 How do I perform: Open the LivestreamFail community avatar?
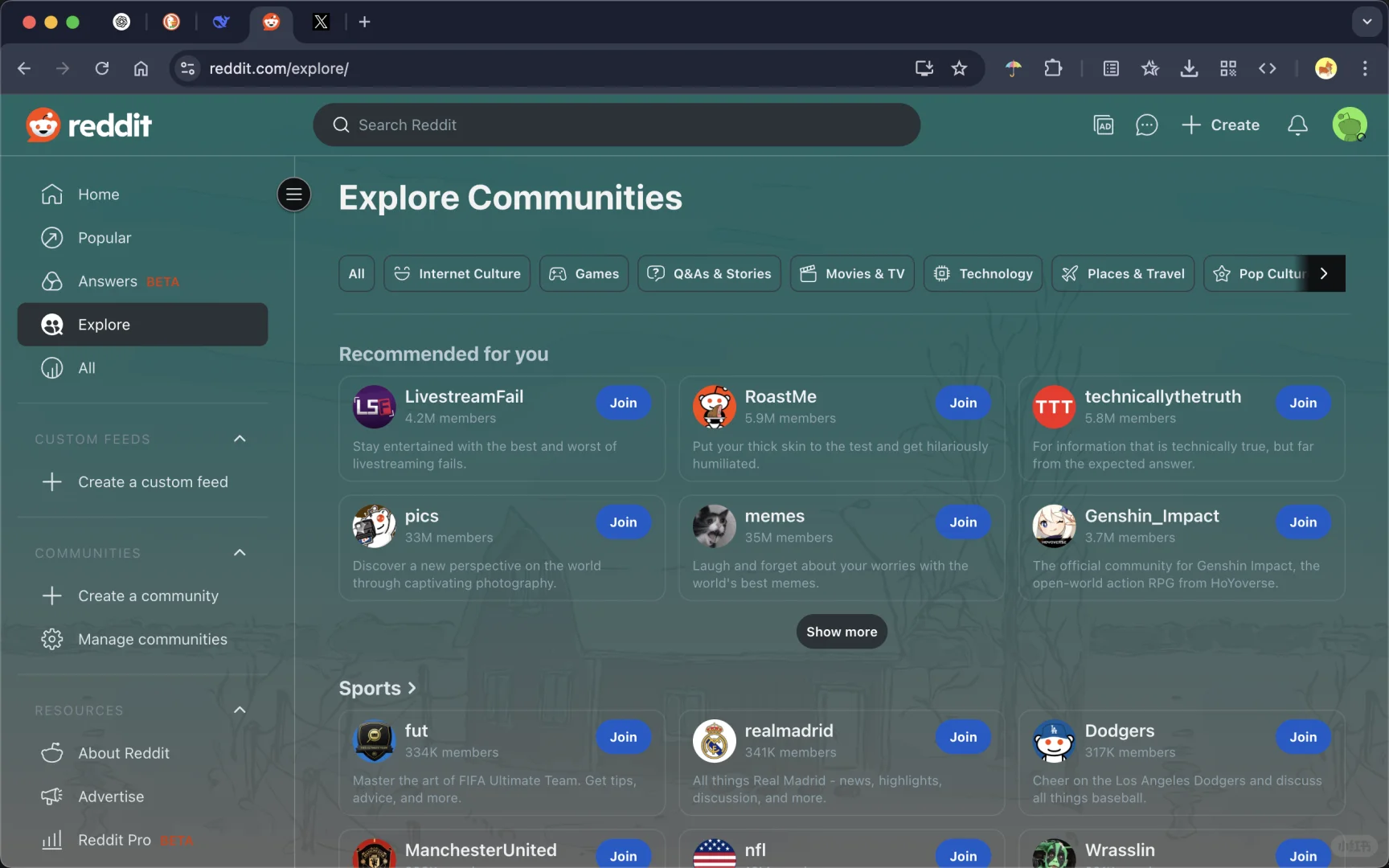[374, 407]
